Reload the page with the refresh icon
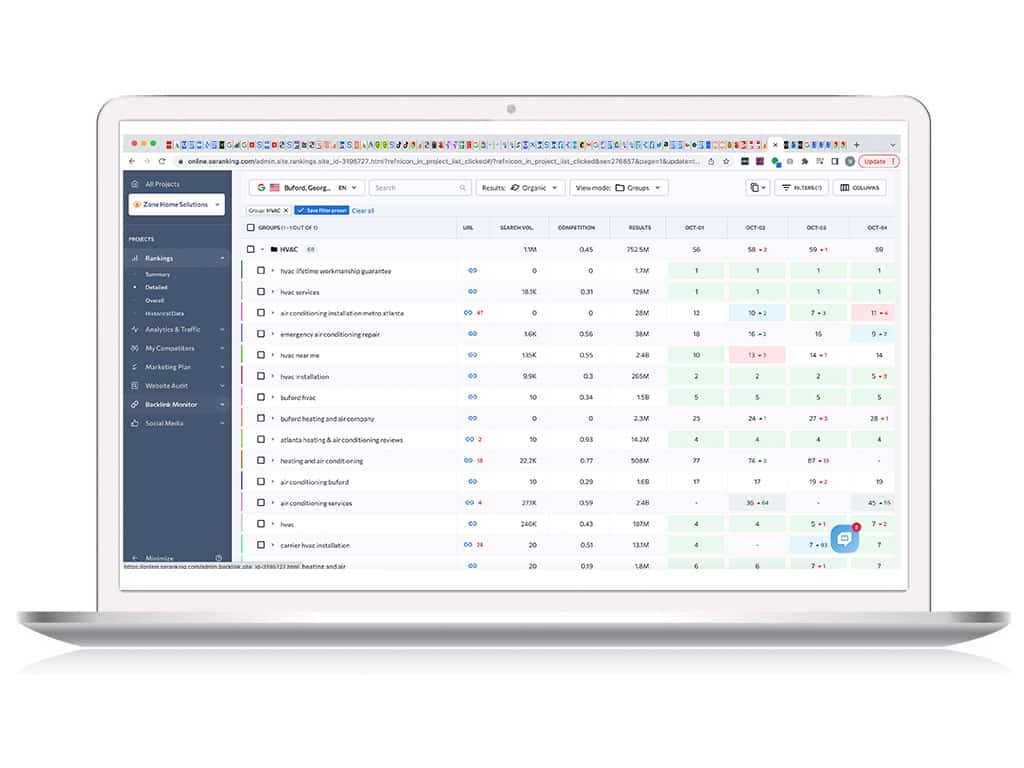 click(162, 161)
